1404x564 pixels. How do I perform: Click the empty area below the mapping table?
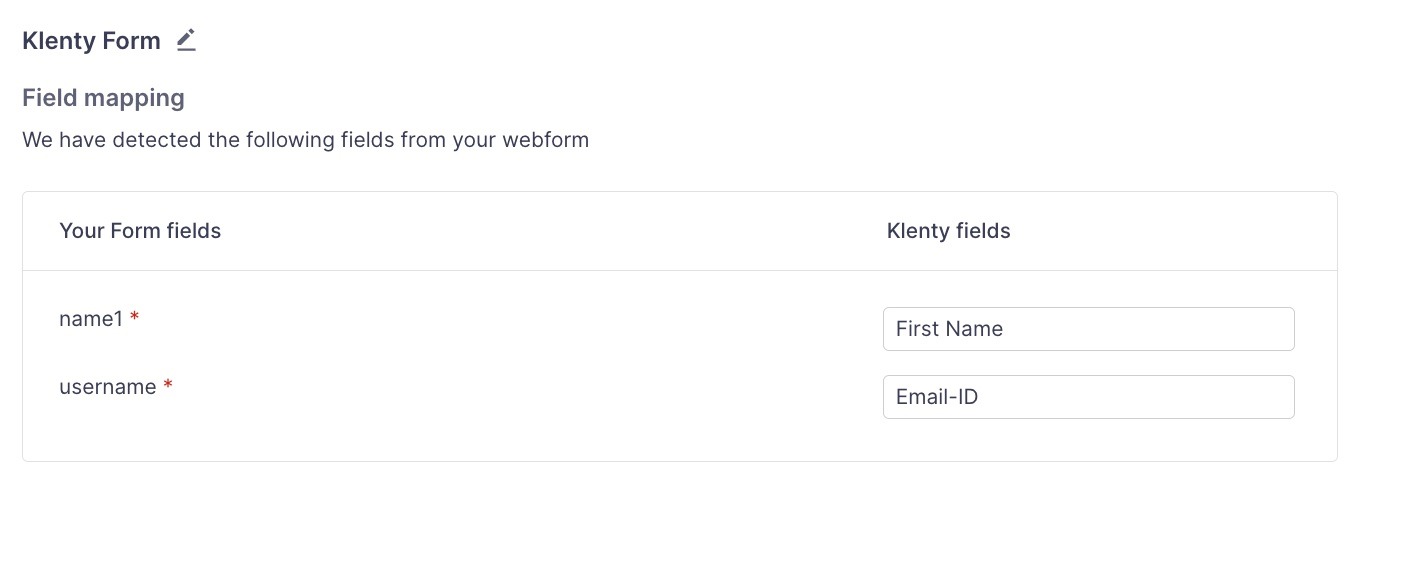point(680,510)
